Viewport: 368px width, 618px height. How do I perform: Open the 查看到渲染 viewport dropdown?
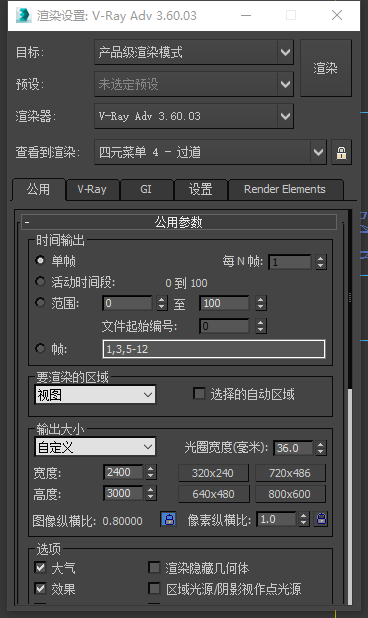click(x=210, y=152)
